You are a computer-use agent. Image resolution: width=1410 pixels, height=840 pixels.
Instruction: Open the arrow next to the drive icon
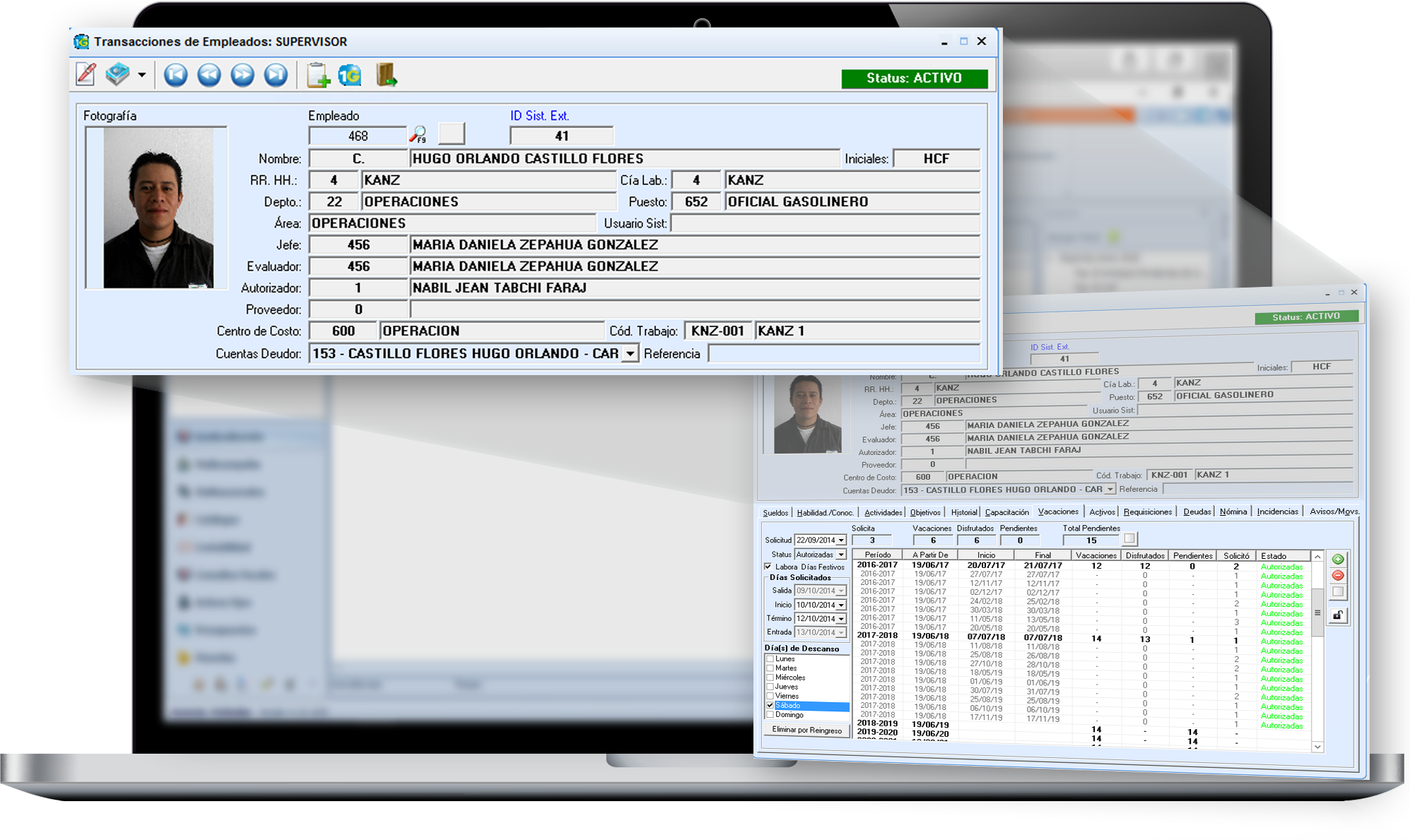(x=142, y=75)
